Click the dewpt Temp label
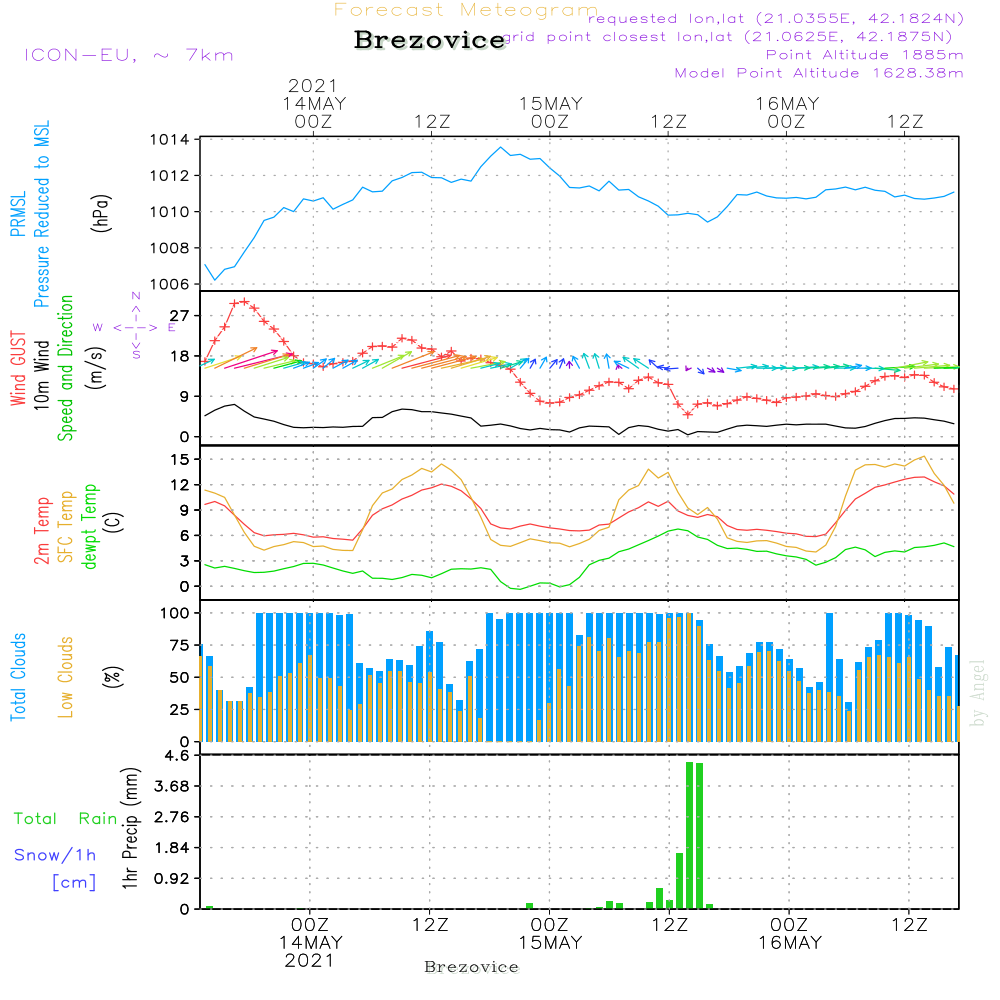The image size is (1000, 1000). coord(89,526)
